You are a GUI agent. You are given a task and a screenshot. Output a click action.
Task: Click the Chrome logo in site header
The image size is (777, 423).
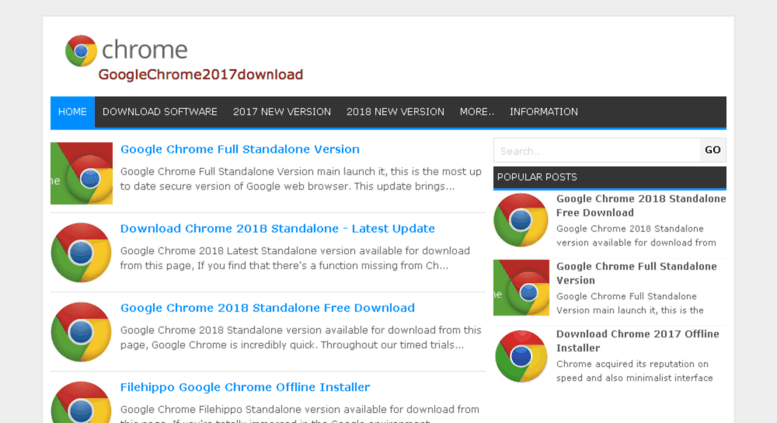(x=81, y=51)
